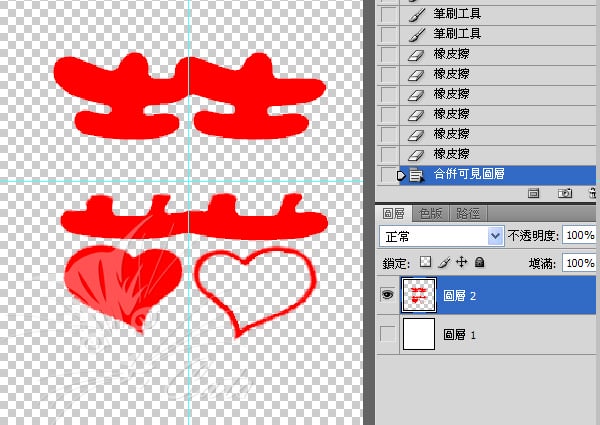
Task: Click create new document from state icon
Action: coord(534,192)
